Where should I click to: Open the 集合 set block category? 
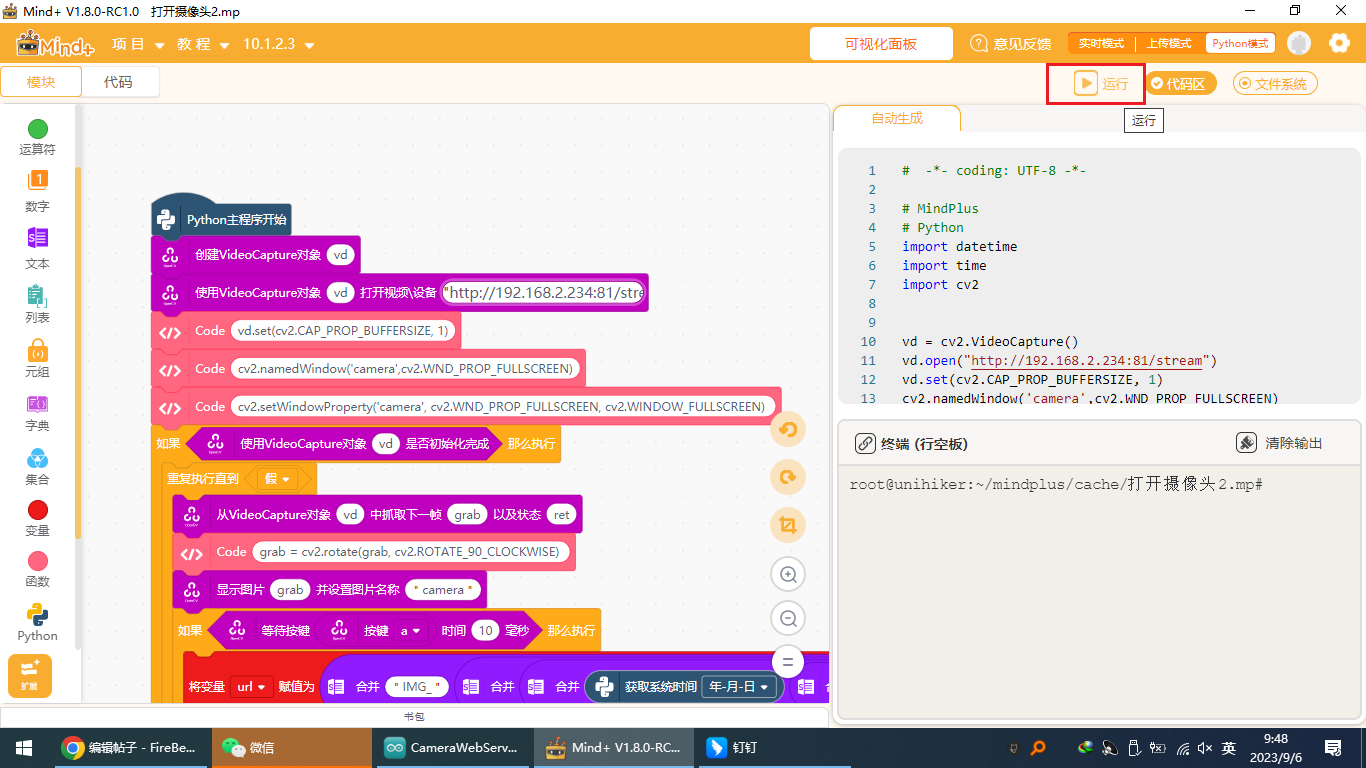pos(37,467)
